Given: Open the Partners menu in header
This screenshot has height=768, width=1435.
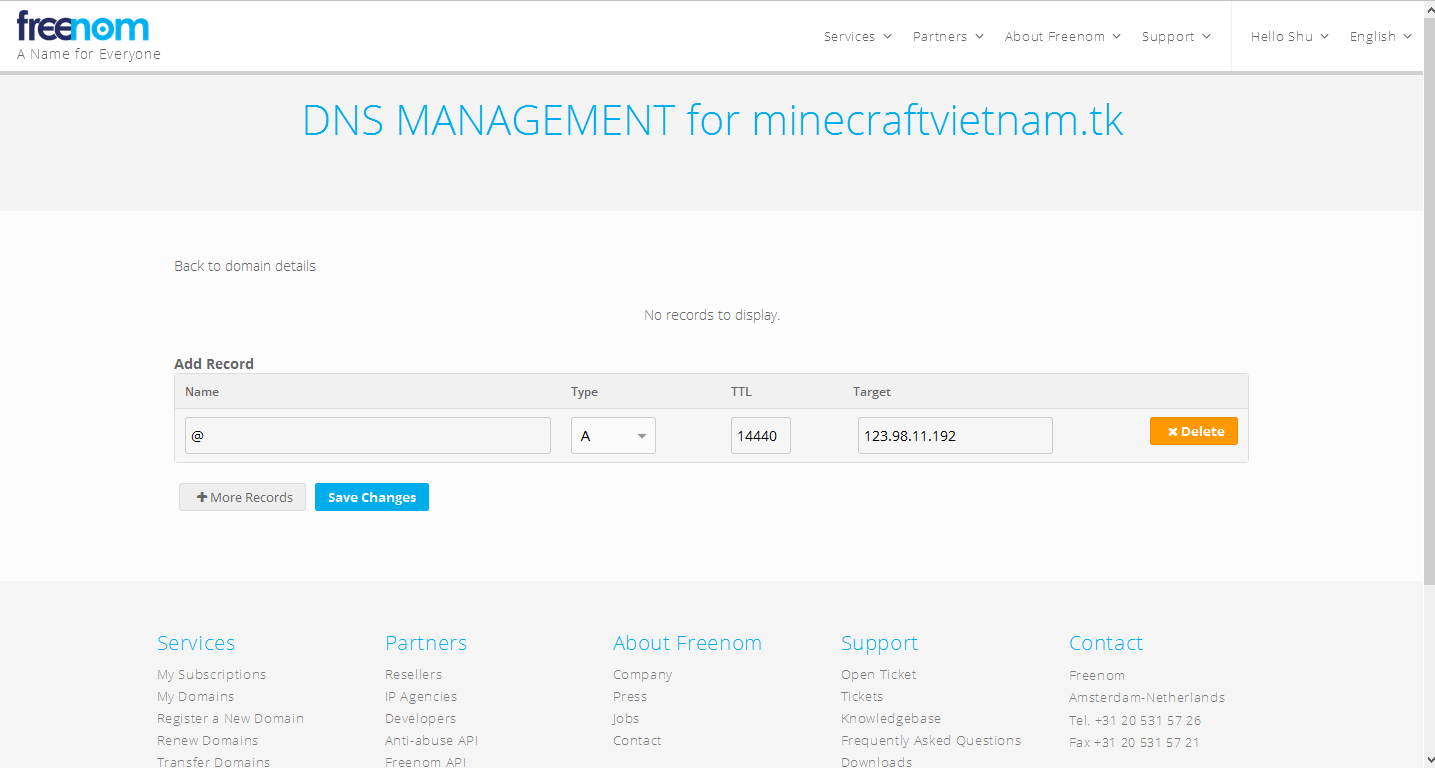Looking at the screenshot, I should [x=948, y=37].
